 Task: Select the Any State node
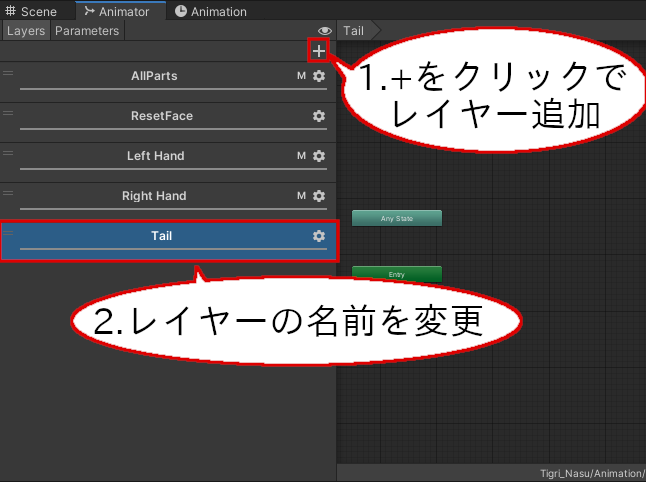[x=397, y=218]
